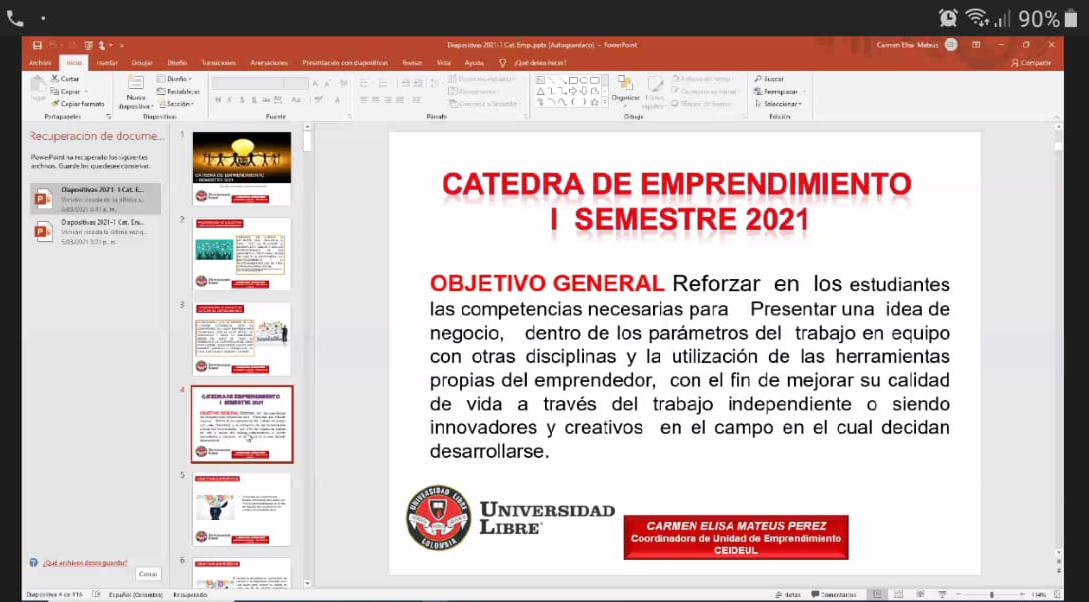Click the Restablecer slide command

[x=178, y=92]
